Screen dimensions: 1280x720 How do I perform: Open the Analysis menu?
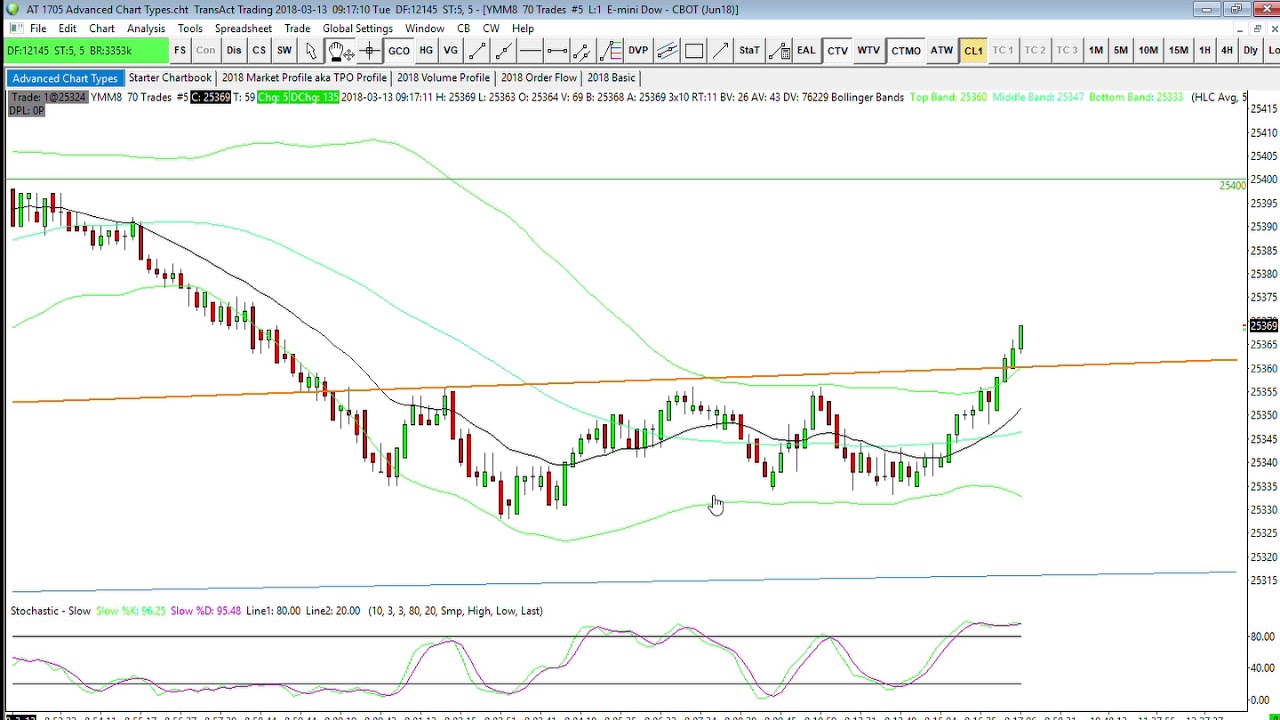click(146, 28)
